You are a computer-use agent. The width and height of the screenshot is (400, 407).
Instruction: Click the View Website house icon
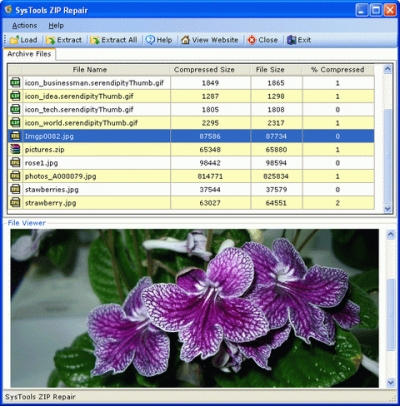(x=185, y=40)
